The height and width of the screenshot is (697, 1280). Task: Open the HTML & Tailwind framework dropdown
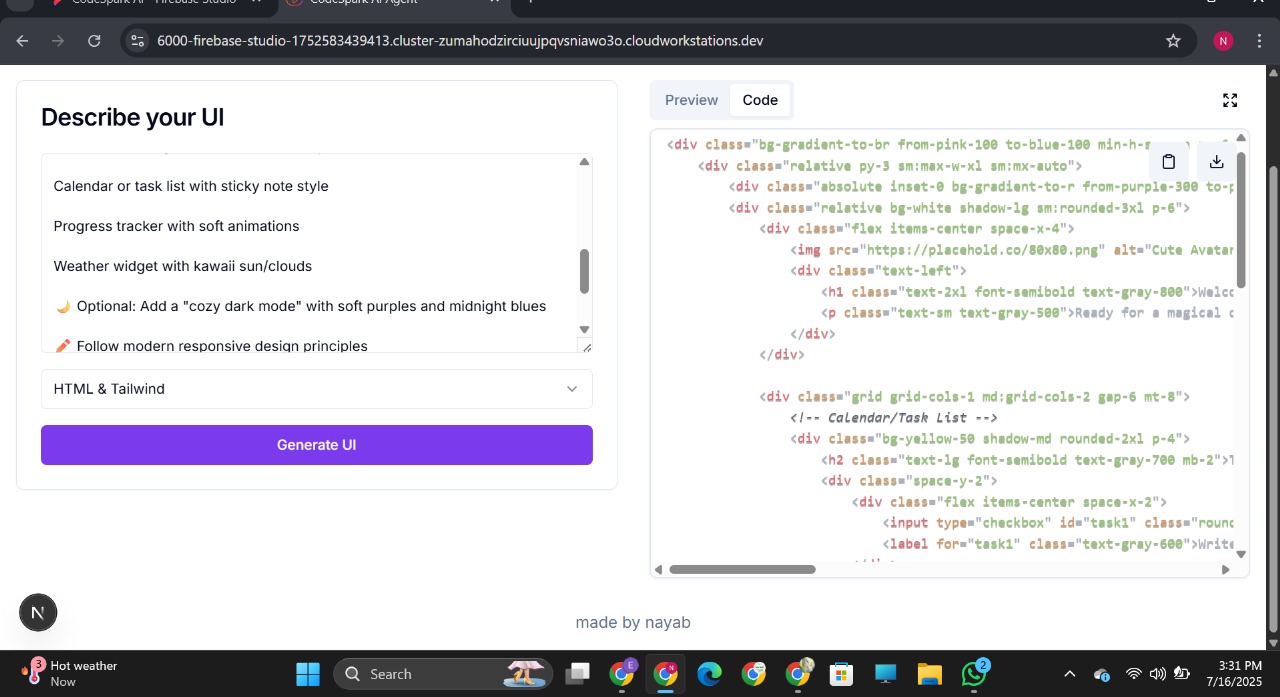coord(316,389)
